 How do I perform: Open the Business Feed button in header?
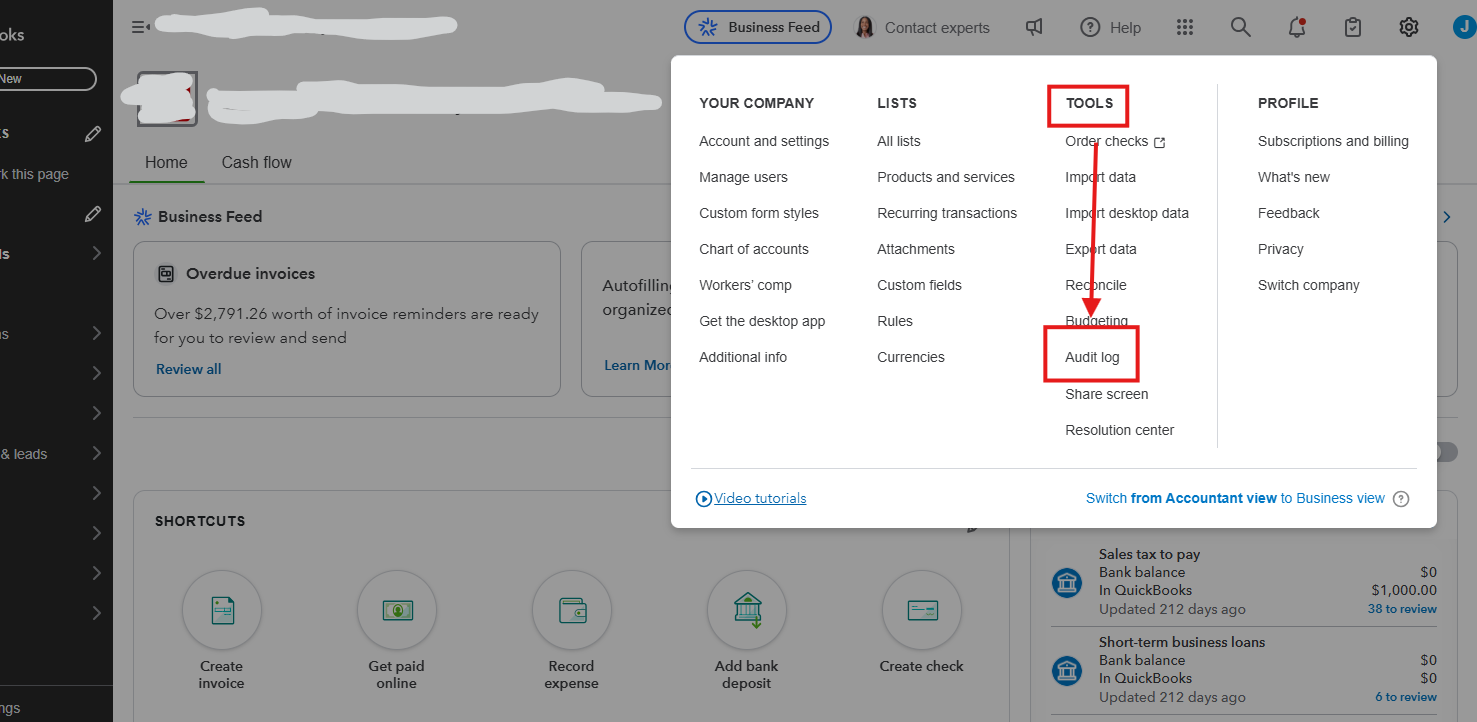point(758,27)
